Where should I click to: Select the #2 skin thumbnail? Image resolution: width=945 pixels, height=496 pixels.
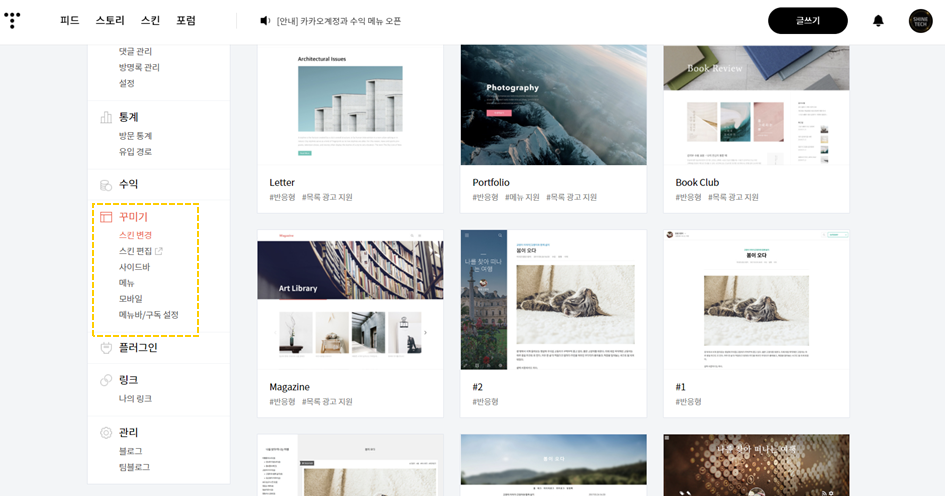pyautogui.click(x=553, y=300)
